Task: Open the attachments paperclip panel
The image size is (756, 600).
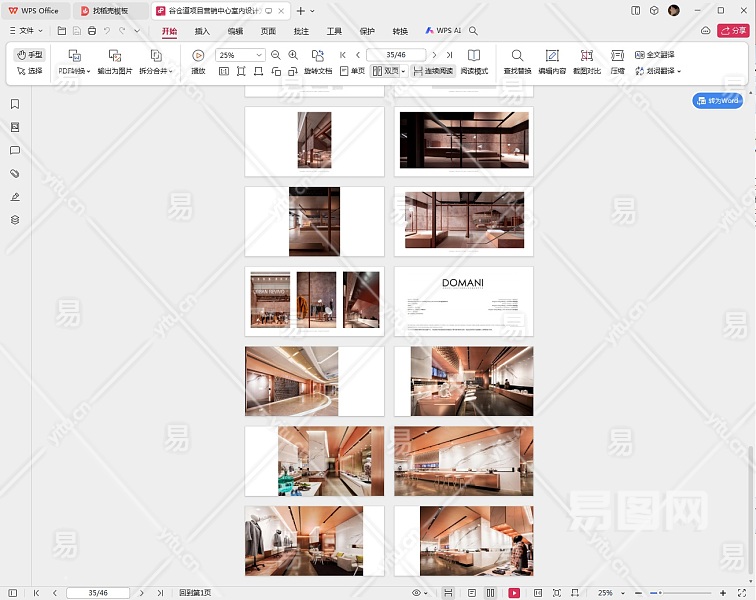Action: tap(15, 173)
